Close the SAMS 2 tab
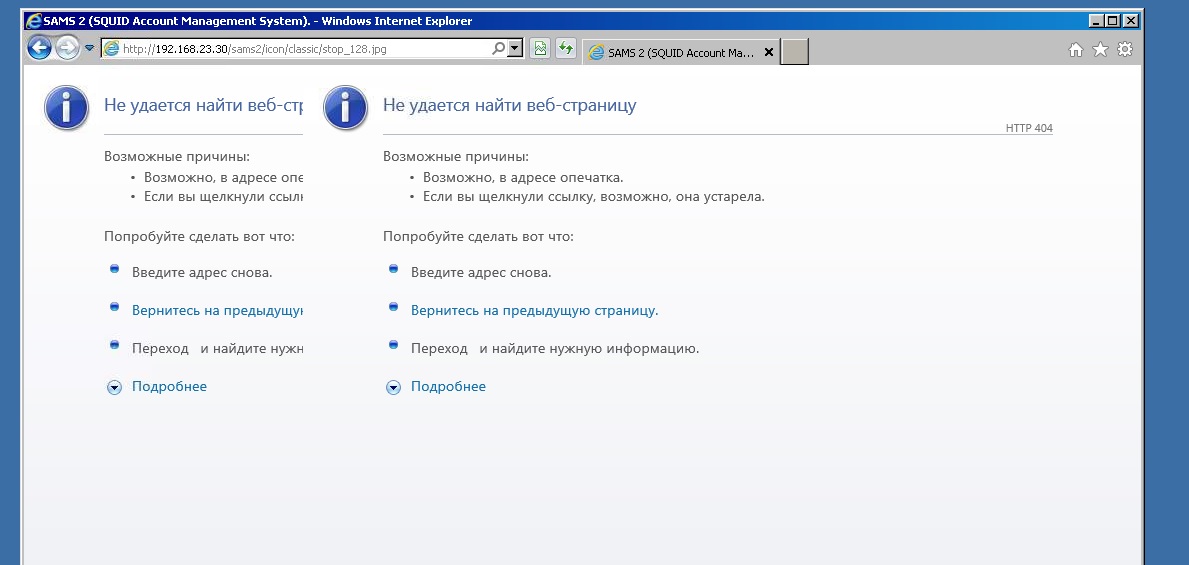1189x565 pixels. point(769,52)
